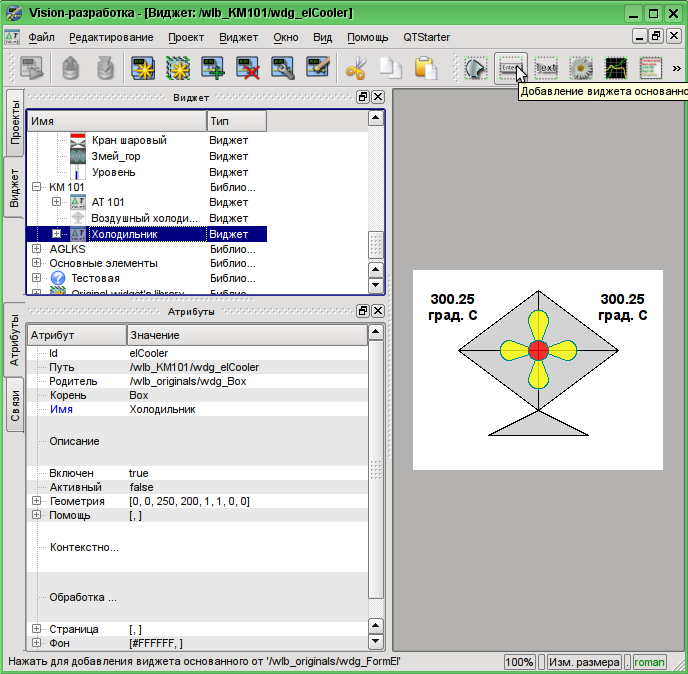Click the paste clipboard icon
This screenshot has height=674, width=688.
click(x=426, y=68)
